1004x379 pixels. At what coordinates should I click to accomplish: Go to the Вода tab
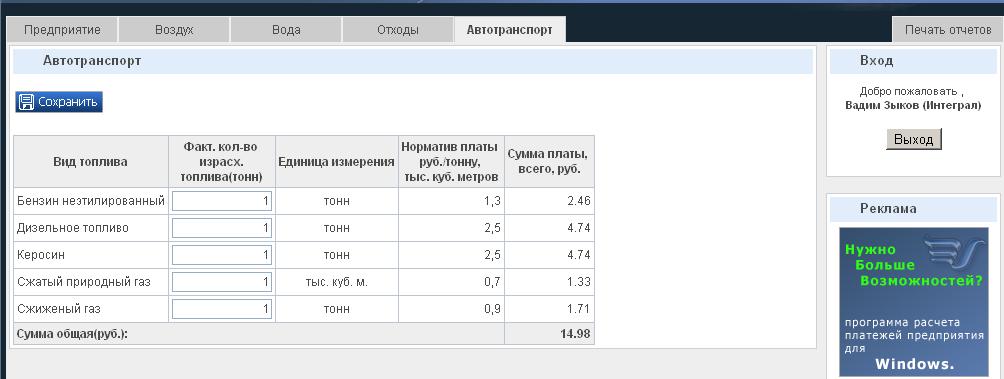coord(286,29)
